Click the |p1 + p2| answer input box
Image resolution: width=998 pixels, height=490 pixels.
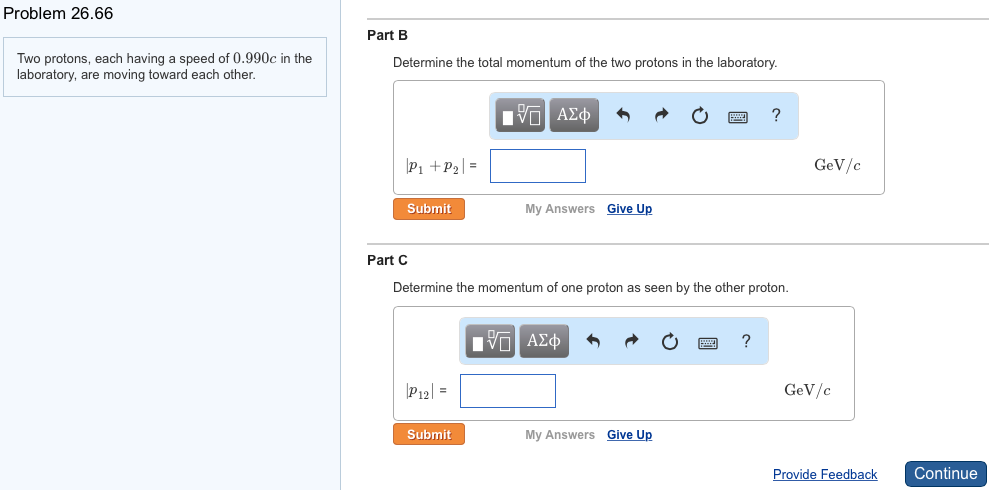[538, 166]
